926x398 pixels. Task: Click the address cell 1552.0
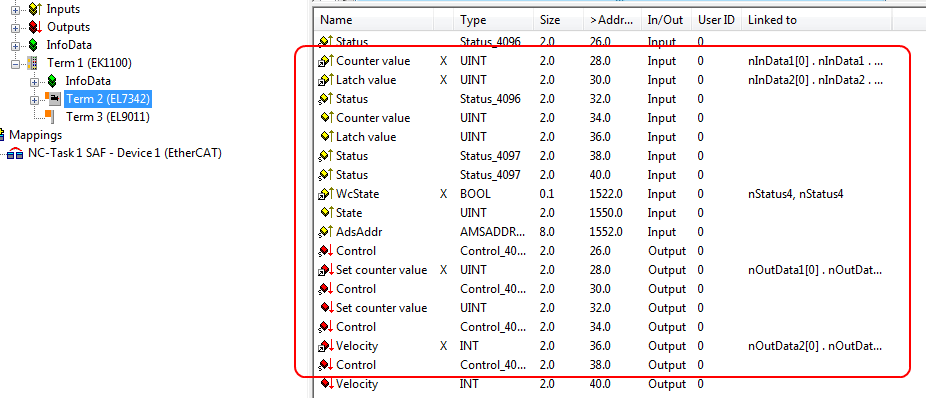coord(607,231)
